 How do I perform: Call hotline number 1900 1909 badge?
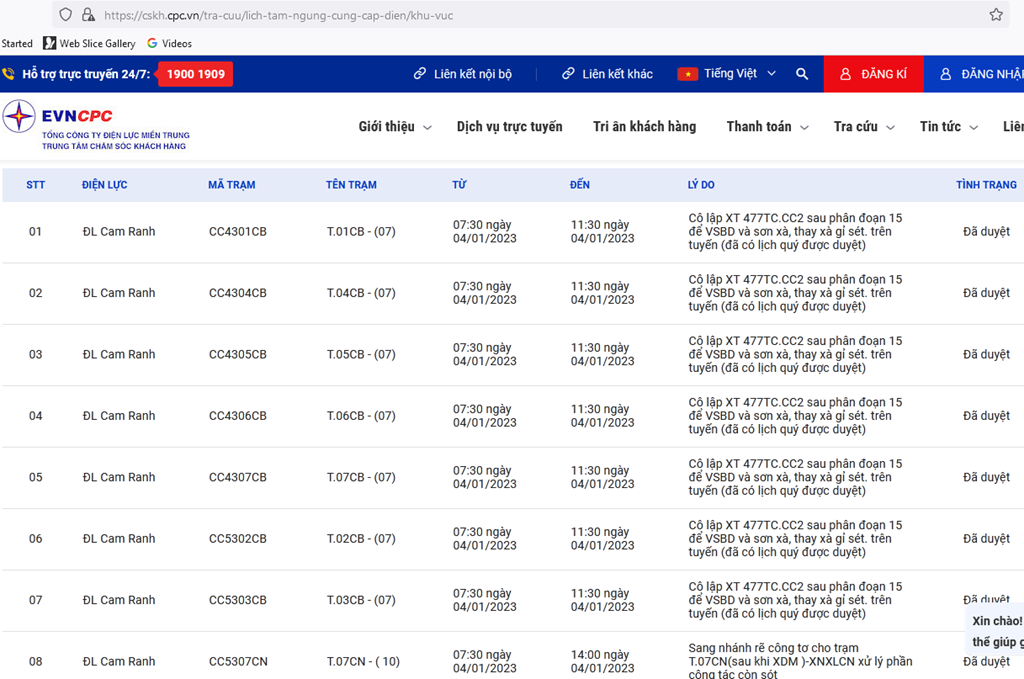pos(196,74)
